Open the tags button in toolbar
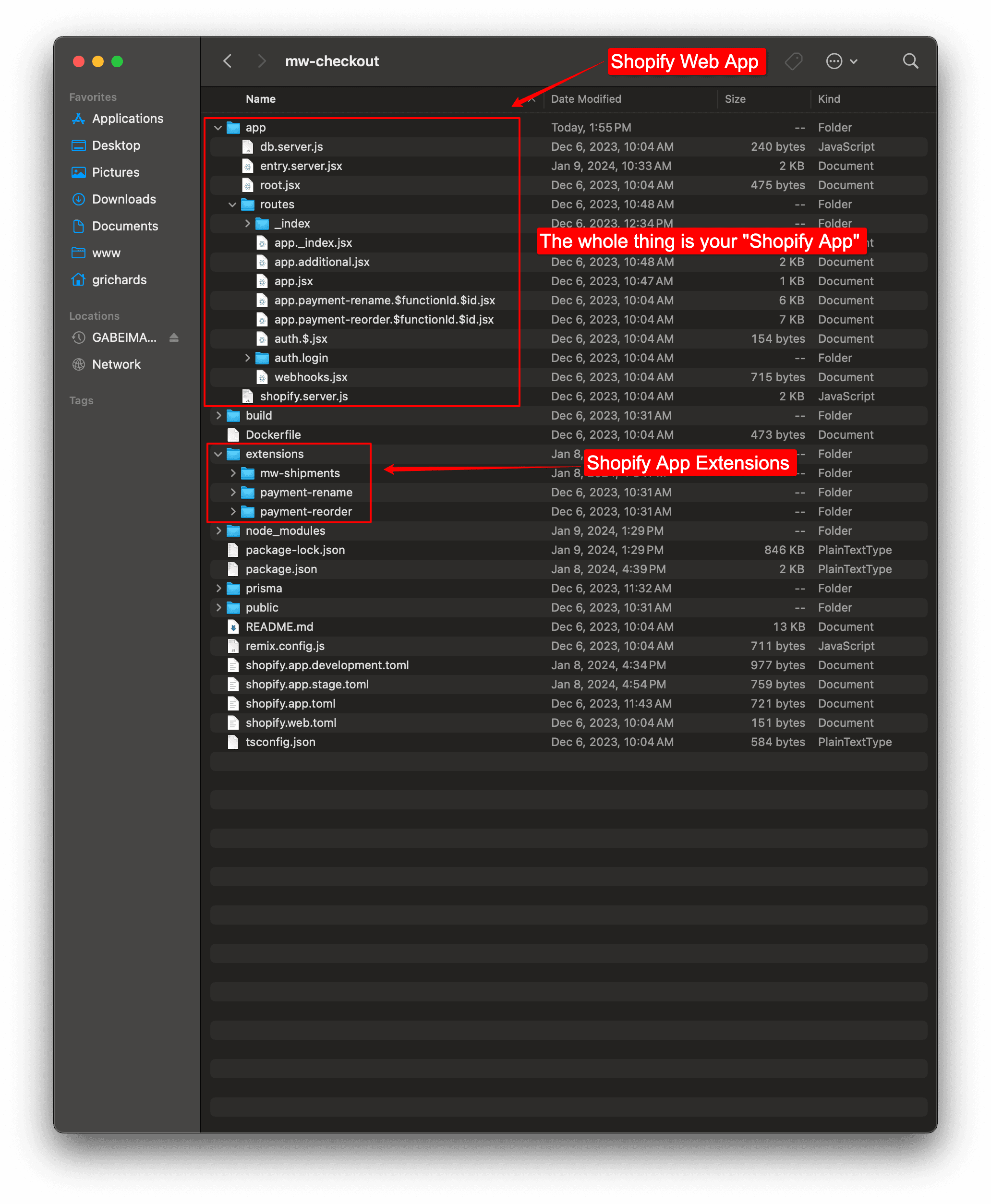This screenshot has width=991, height=1204. (x=794, y=61)
